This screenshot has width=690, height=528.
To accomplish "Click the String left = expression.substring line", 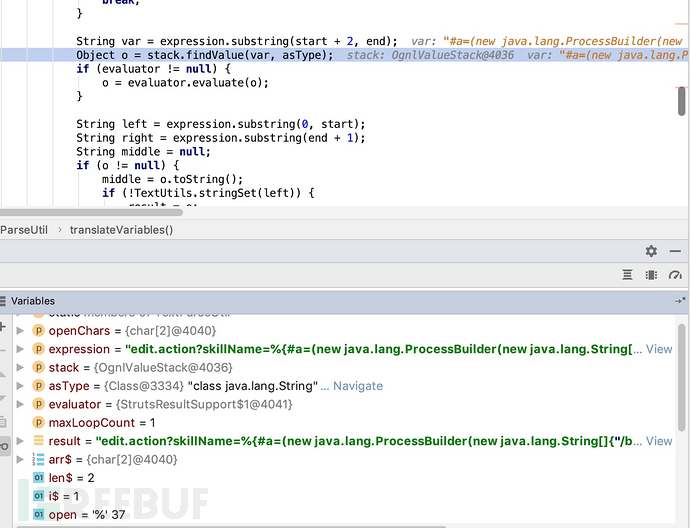I will tap(221, 124).
